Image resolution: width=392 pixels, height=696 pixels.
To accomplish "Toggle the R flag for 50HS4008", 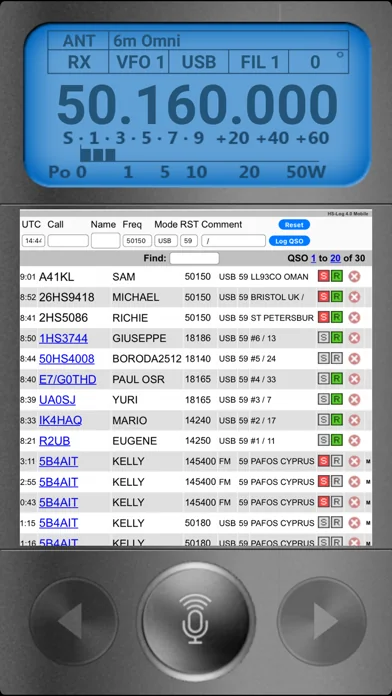I will pos(337,359).
